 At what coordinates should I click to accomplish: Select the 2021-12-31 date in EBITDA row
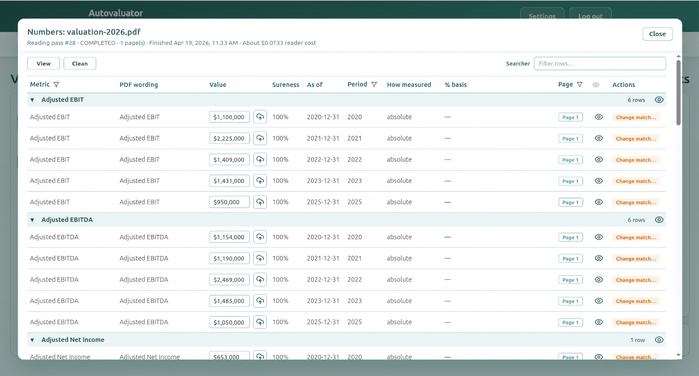tap(323, 258)
